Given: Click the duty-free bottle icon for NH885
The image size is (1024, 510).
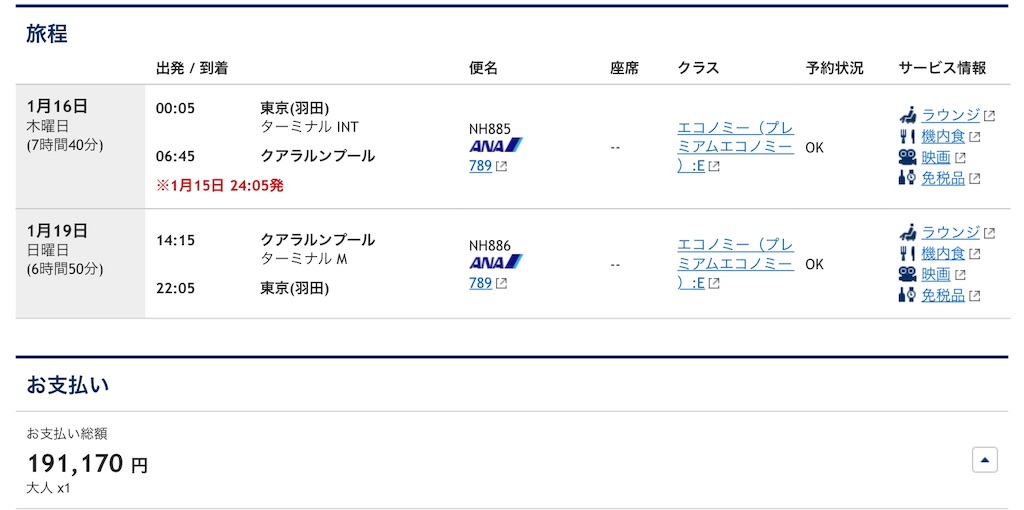Looking at the screenshot, I should tap(908, 178).
